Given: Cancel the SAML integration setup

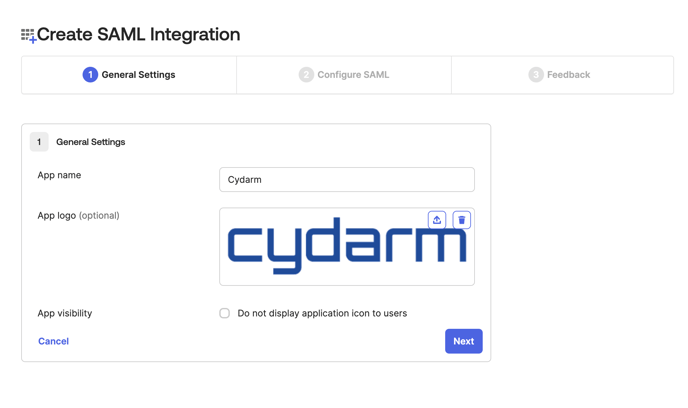Looking at the screenshot, I should click(x=54, y=341).
